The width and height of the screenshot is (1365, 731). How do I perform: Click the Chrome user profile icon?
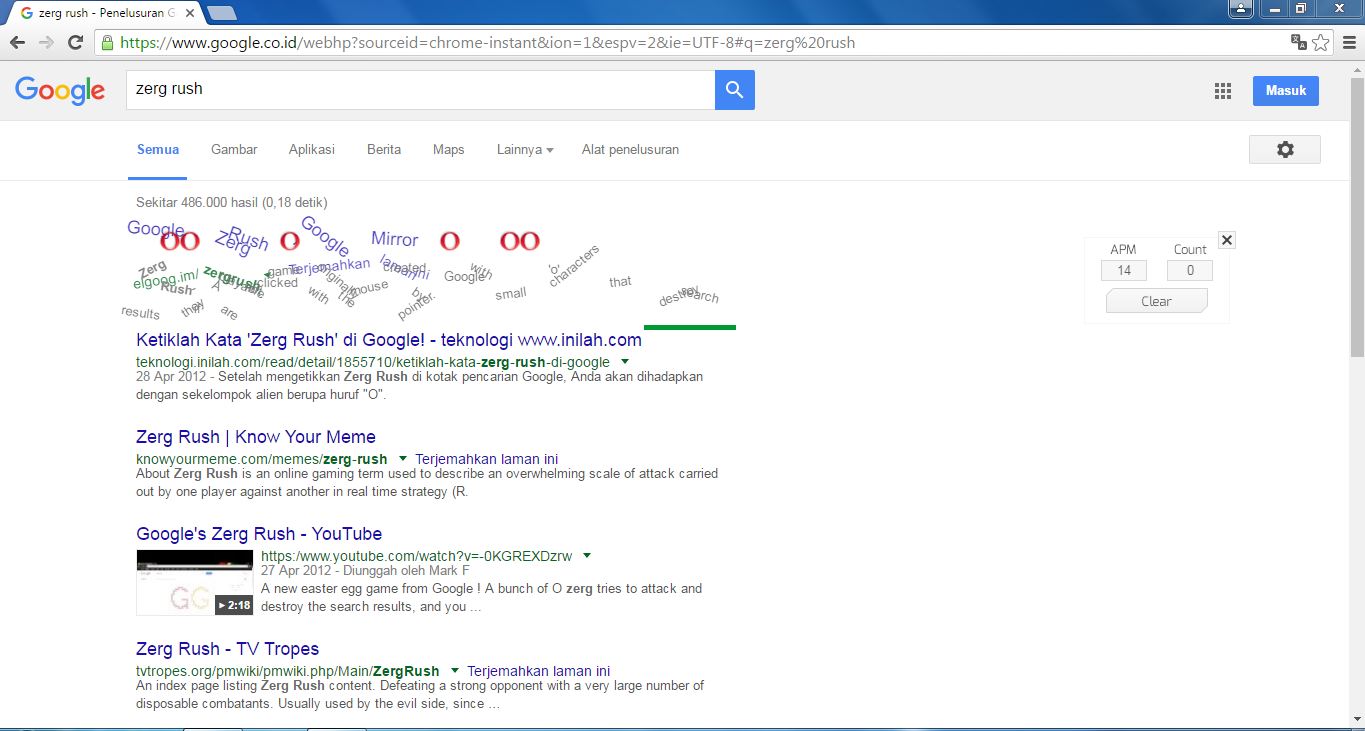[1241, 9]
